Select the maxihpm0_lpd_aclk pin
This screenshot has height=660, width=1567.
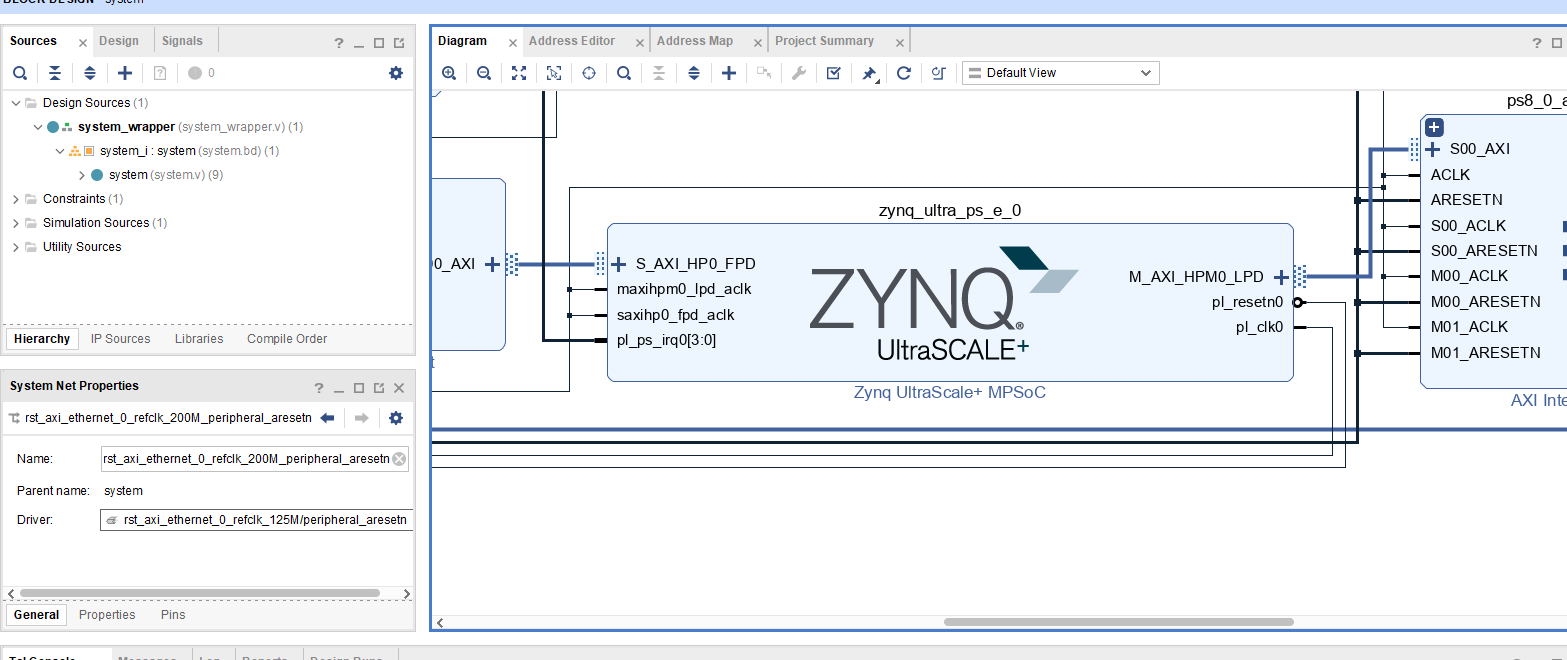tap(684, 289)
